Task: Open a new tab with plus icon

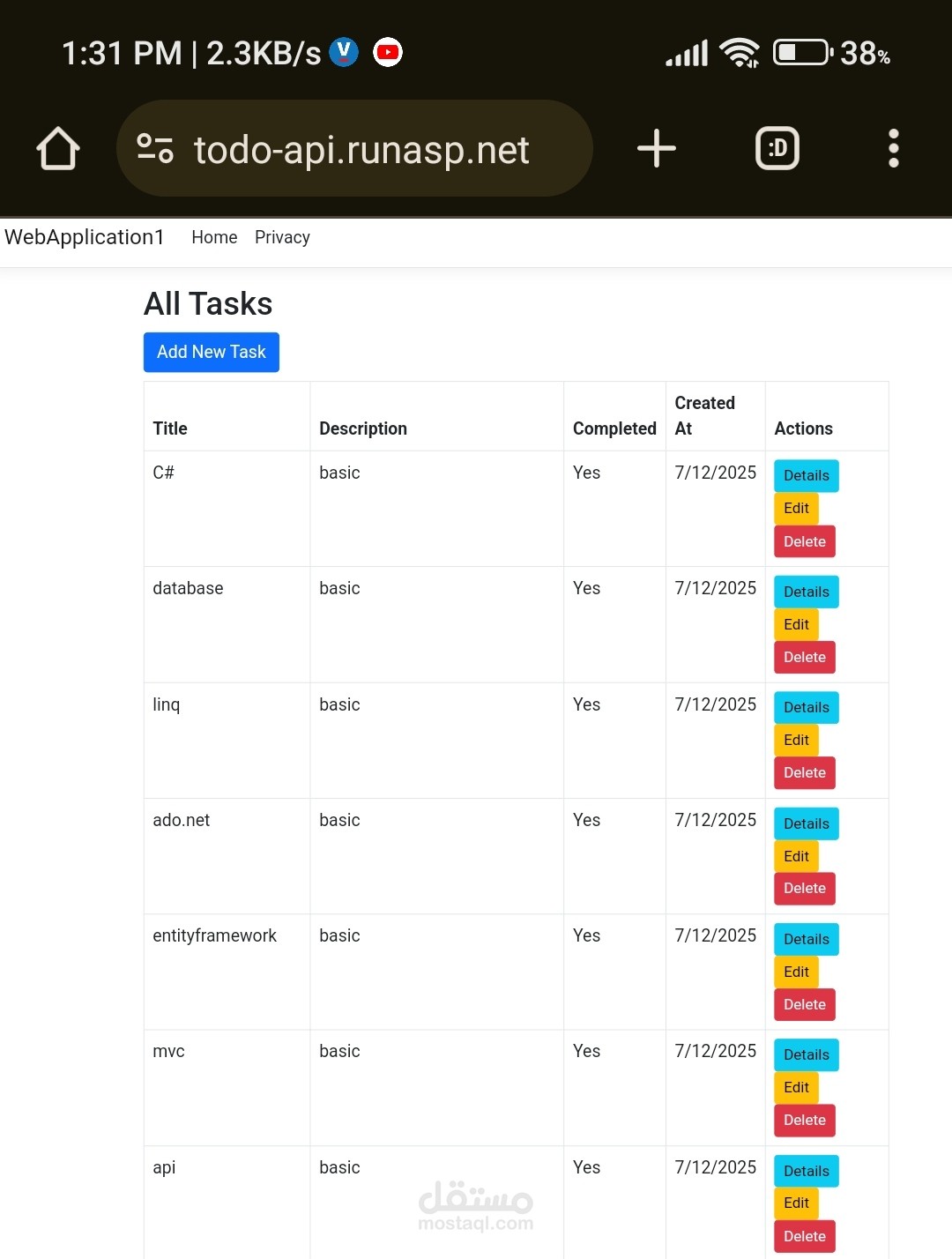Action: point(657,148)
